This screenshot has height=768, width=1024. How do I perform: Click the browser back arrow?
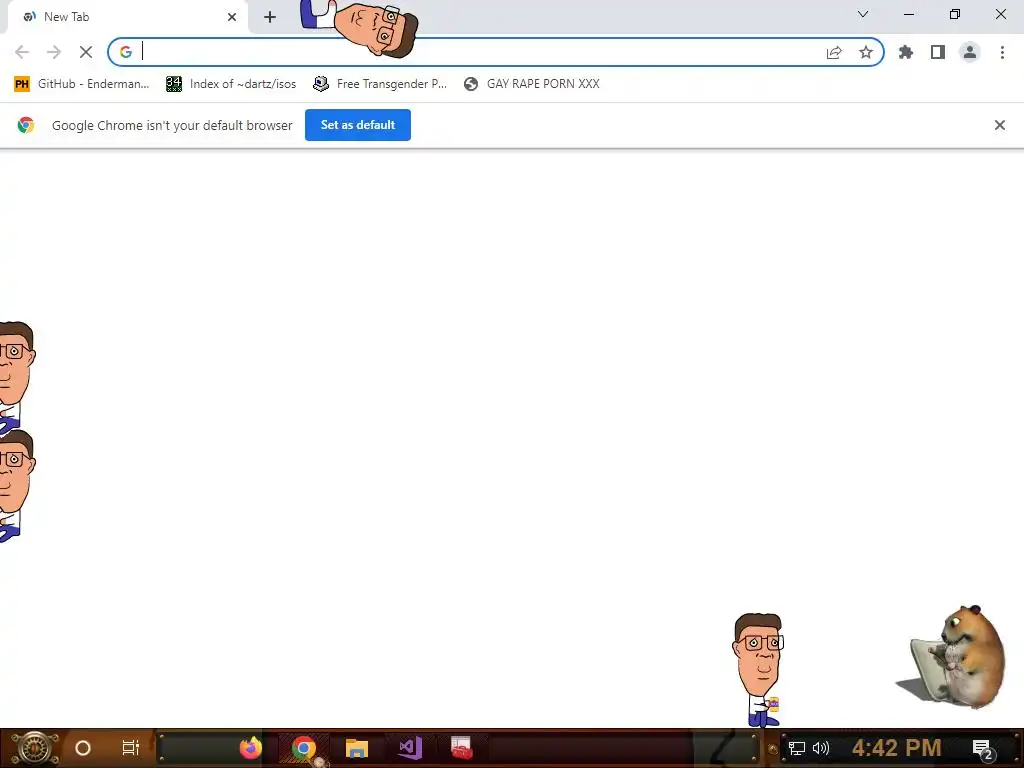(x=22, y=52)
